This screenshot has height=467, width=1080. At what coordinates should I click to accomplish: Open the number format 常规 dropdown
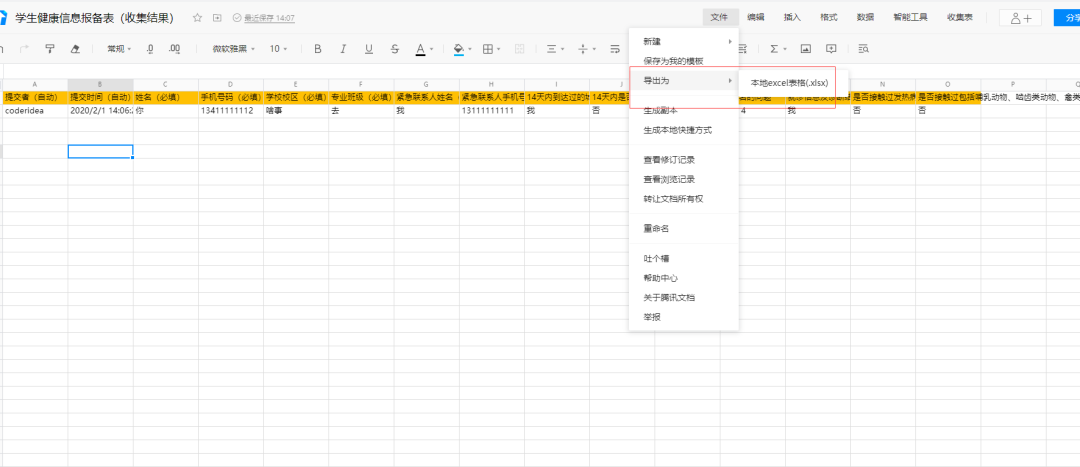coord(118,49)
